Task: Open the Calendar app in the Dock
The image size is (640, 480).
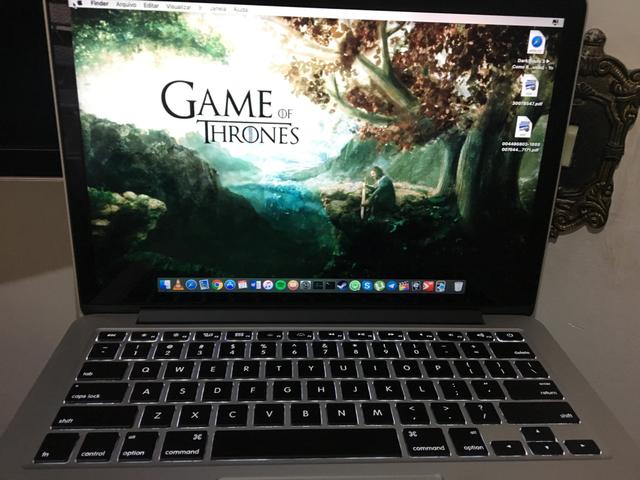Action: click(242, 285)
